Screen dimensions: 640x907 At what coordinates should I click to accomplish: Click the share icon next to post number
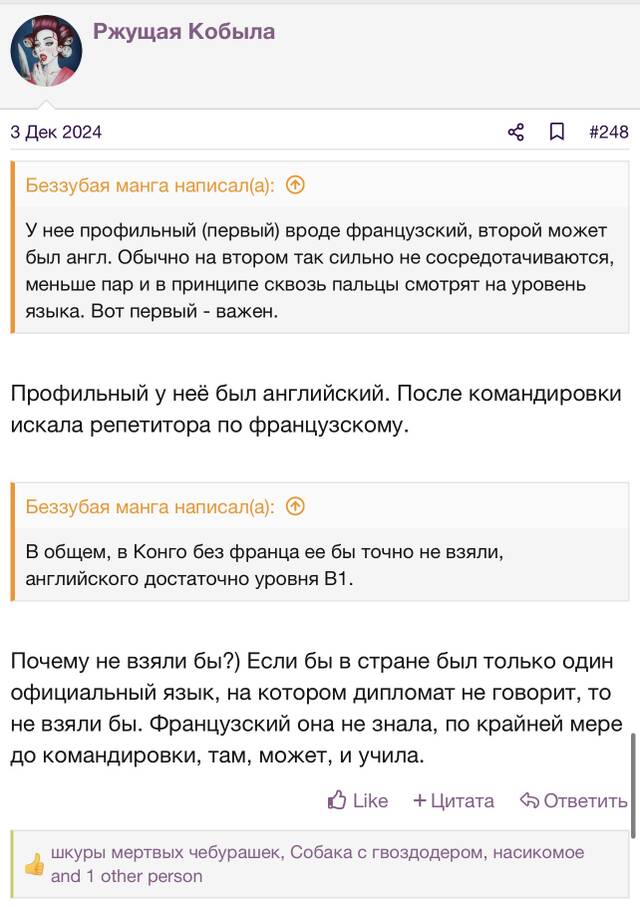516,132
